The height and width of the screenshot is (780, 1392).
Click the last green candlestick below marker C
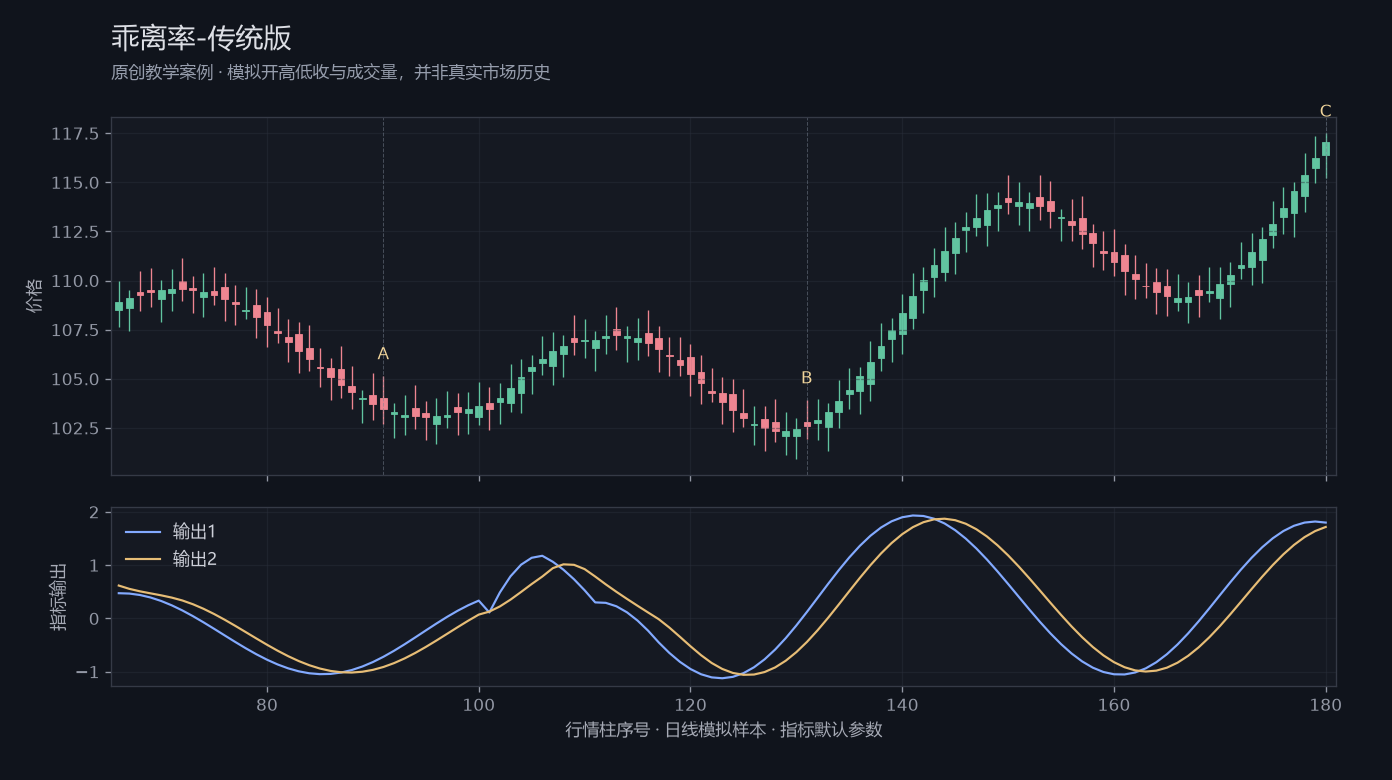[1326, 149]
